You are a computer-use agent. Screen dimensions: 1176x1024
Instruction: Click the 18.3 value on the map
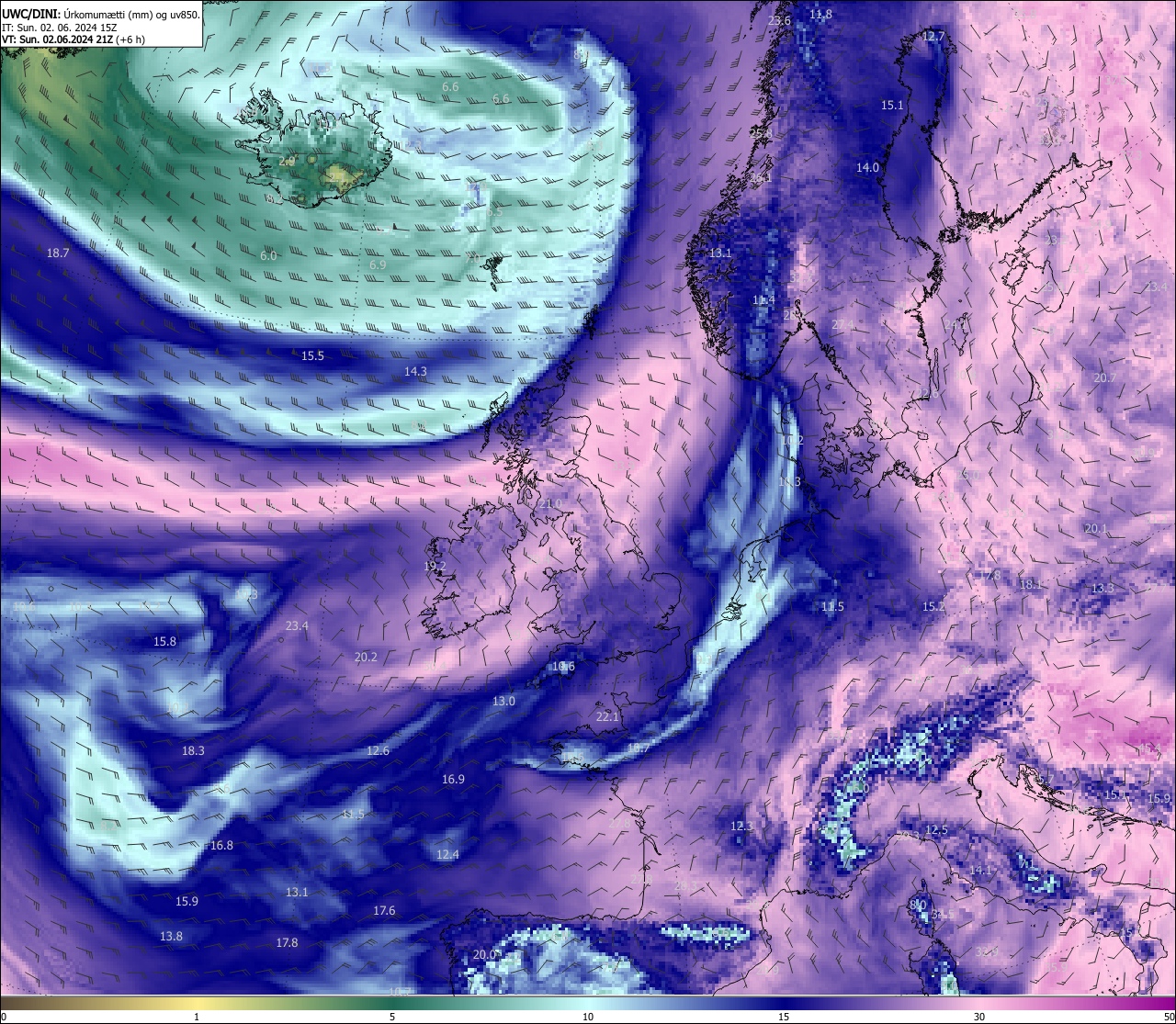coord(193,750)
